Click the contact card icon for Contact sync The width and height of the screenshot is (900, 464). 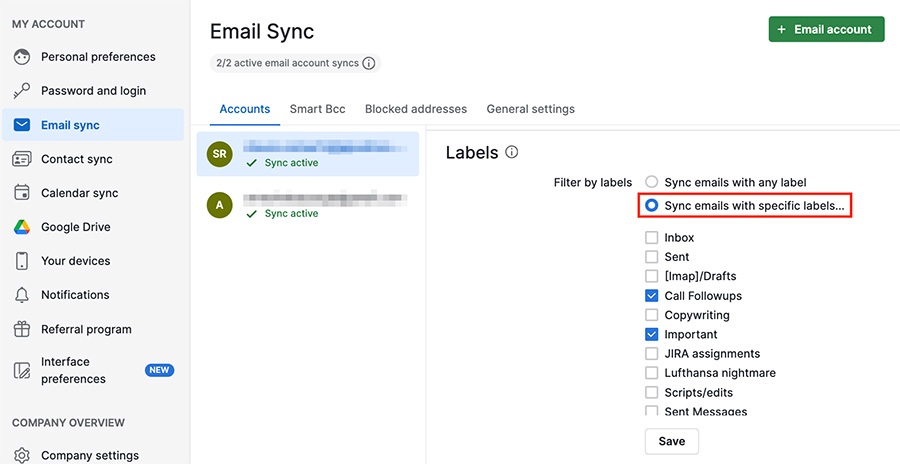[x=22, y=159]
